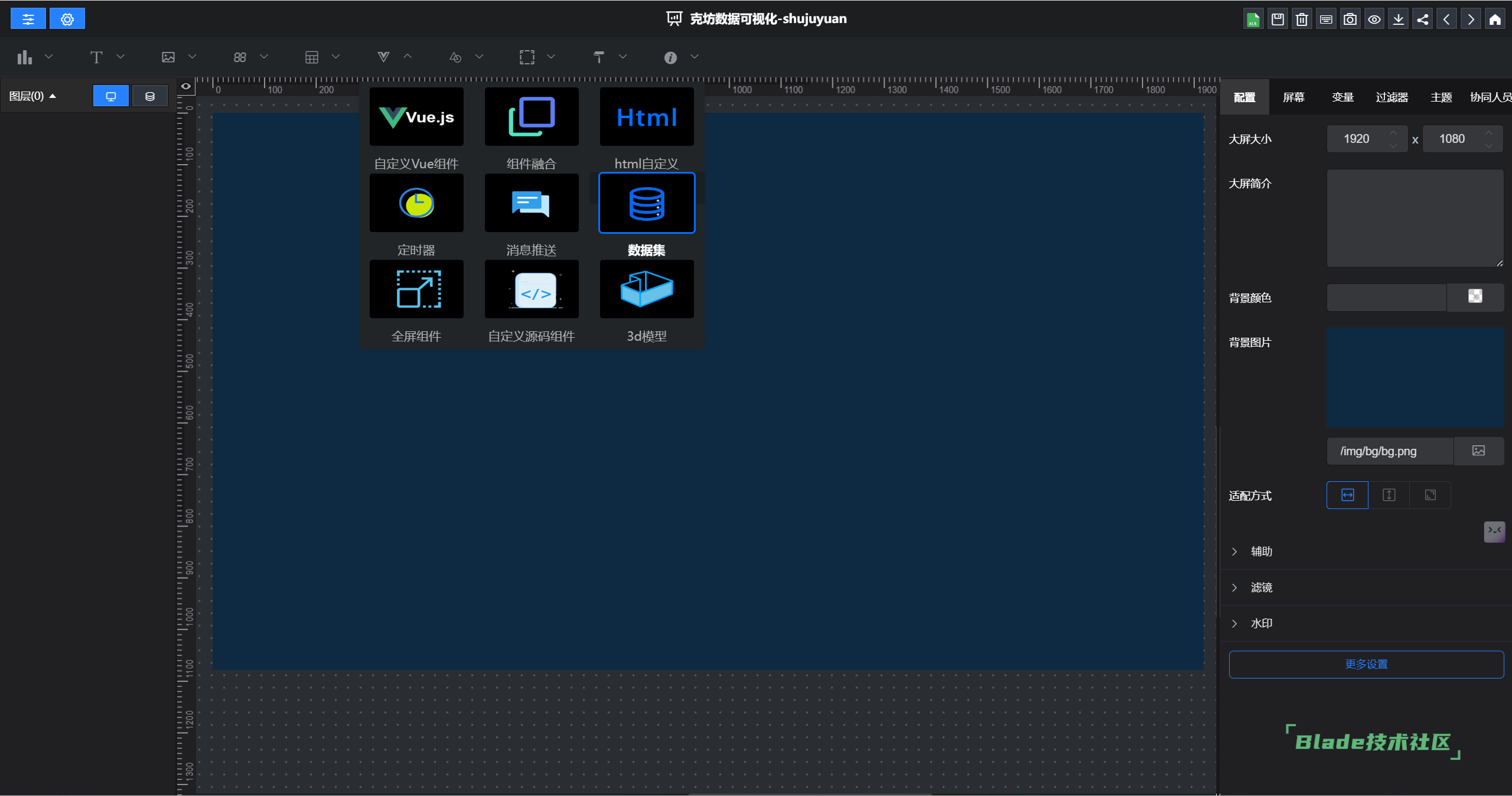Image resolution: width=1512 pixels, height=796 pixels.
Task: Redo with the right arrow icon
Action: pyautogui.click(x=1471, y=19)
